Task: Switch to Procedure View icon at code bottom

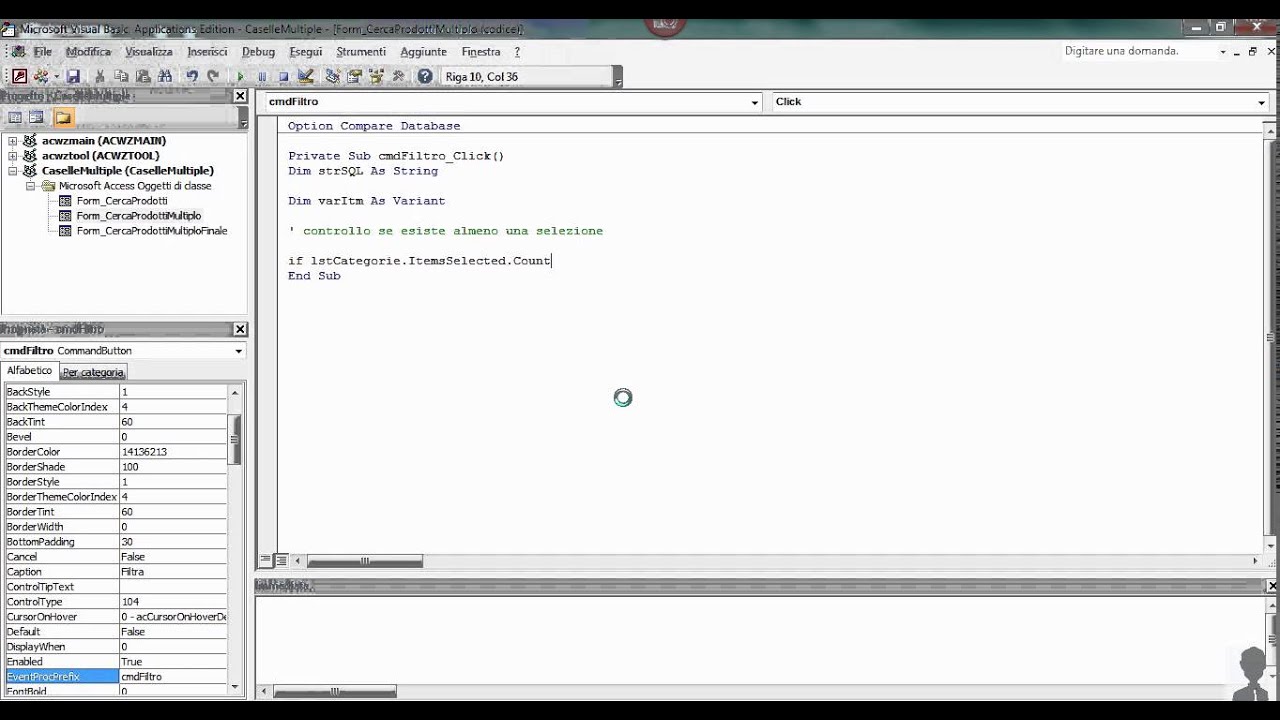Action: pos(266,561)
